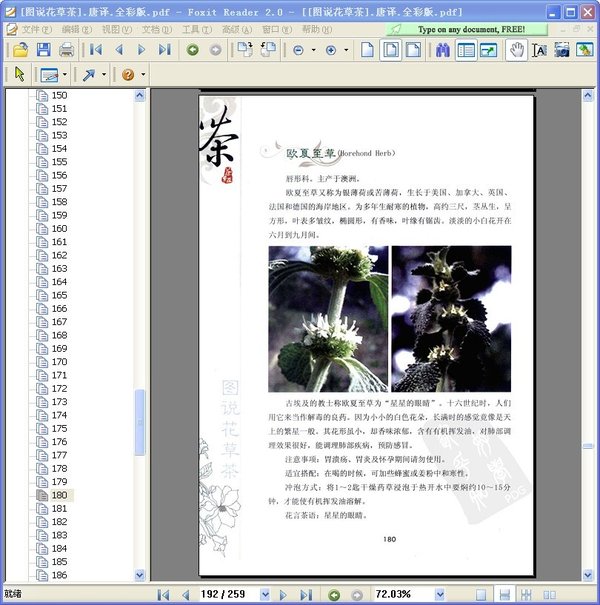Go to previous page in status bar
The image size is (600, 605).
tap(186, 595)
